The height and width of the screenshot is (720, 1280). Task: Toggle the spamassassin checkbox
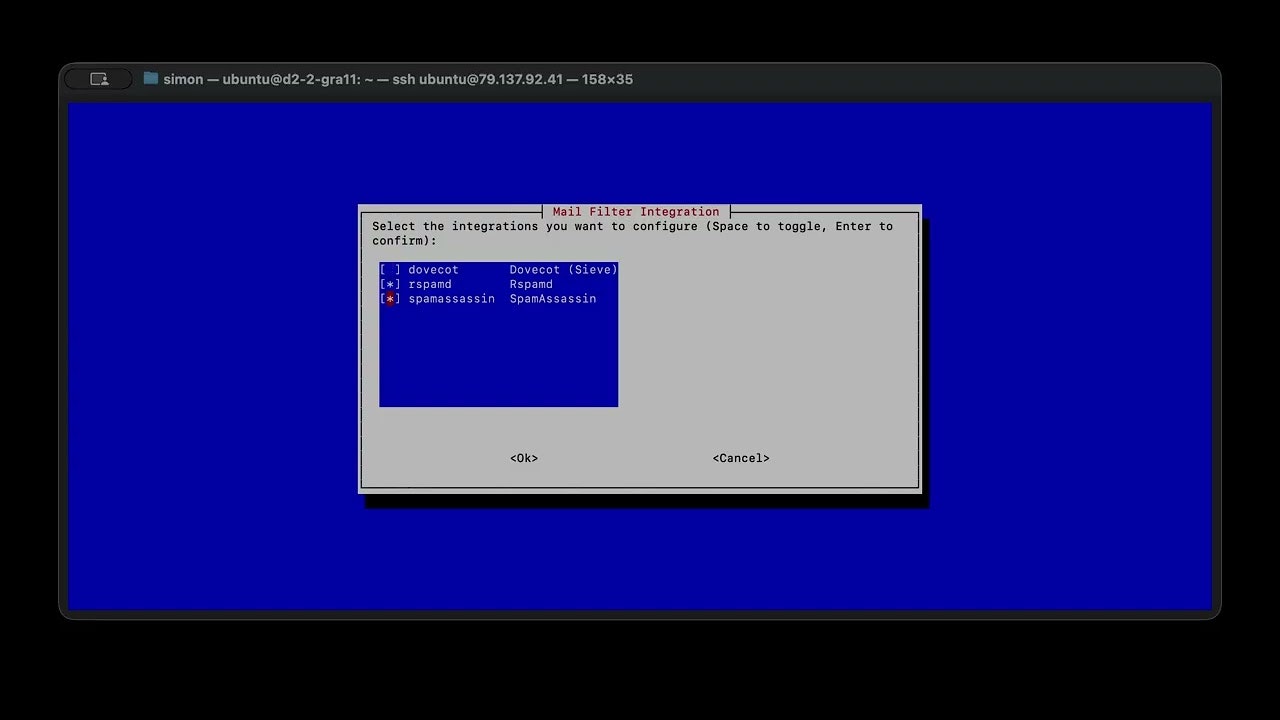pyautogui.click(x=390, y=299)
